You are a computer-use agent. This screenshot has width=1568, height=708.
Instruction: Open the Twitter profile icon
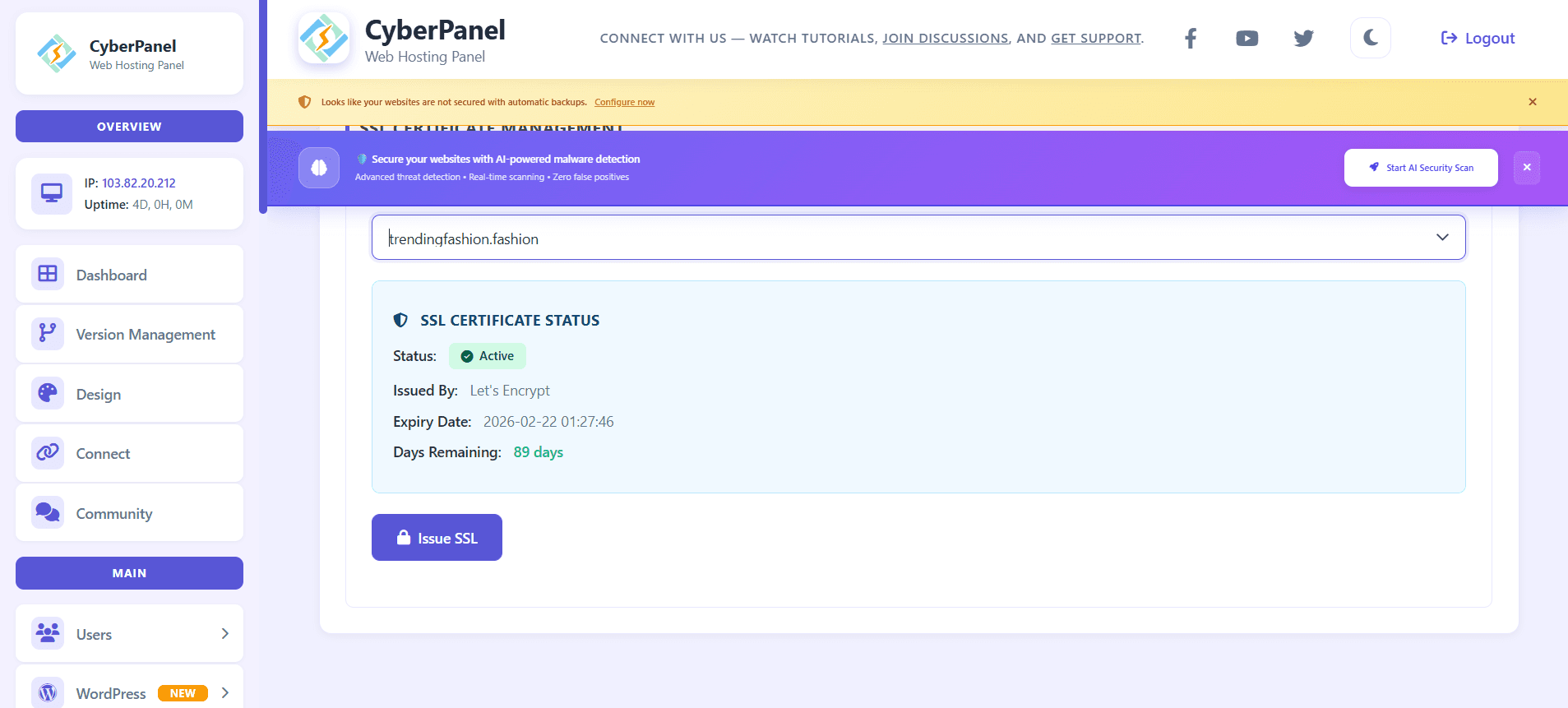click(1303, 39)
